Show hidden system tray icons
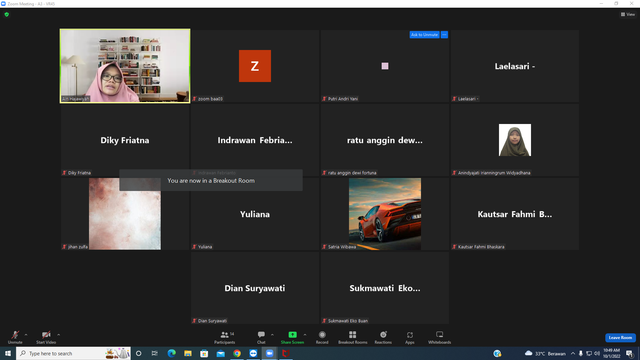This screenshot has width=640, height=360. (573, 353)
